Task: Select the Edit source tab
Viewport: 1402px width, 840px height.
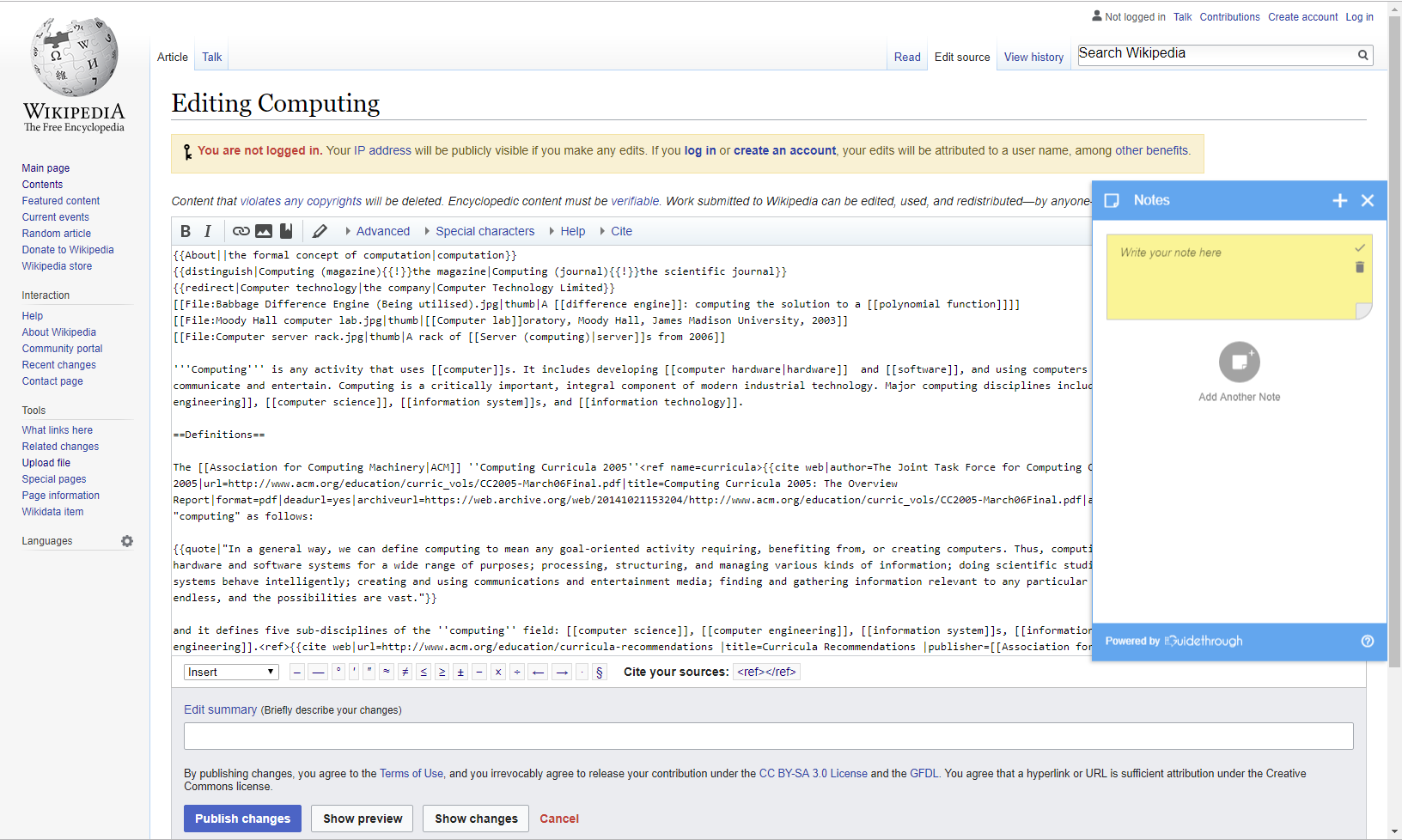Action: pos(962,57)
